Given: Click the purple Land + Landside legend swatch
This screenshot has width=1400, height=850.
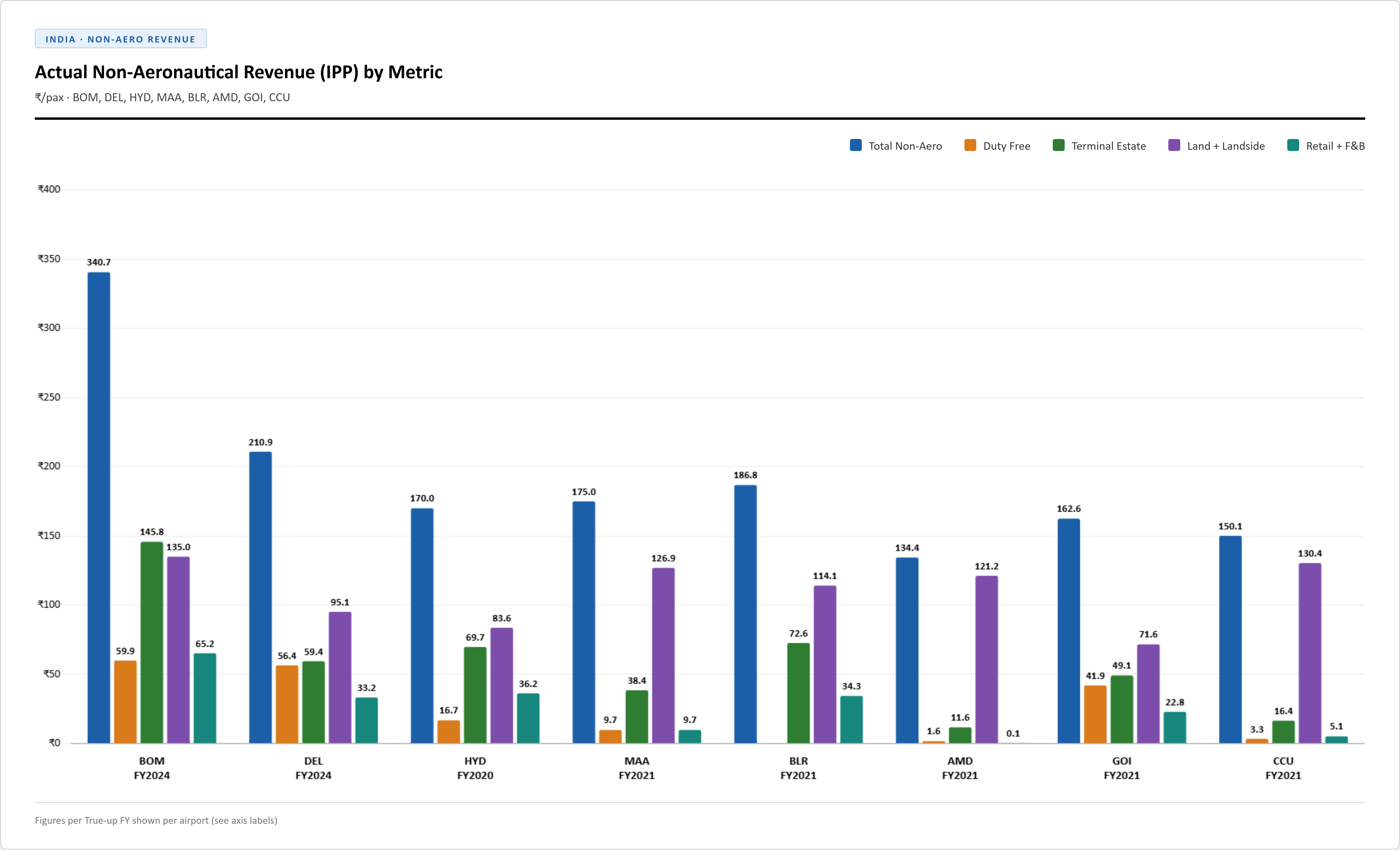Looking at the screenshot, I should 1174,145.
